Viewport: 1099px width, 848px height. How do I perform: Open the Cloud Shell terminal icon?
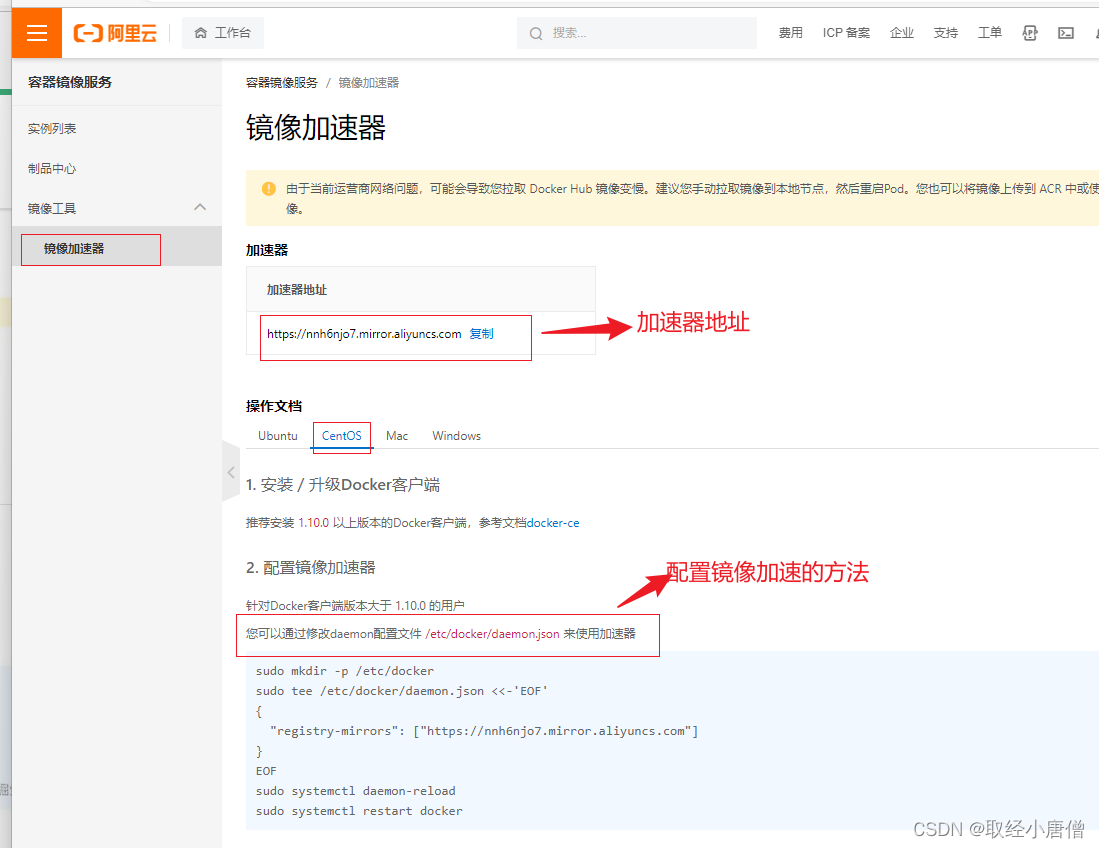[1065, 33]
